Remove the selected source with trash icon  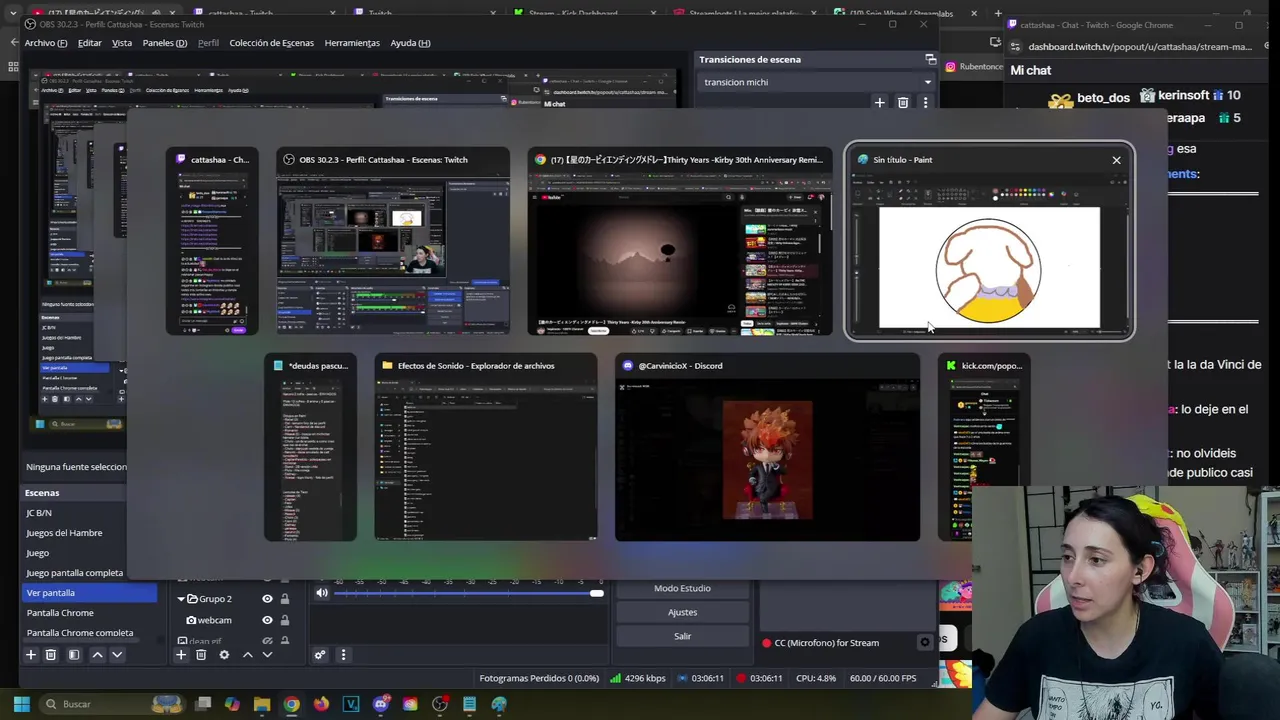pyautogui.click(x=201, y=655)
